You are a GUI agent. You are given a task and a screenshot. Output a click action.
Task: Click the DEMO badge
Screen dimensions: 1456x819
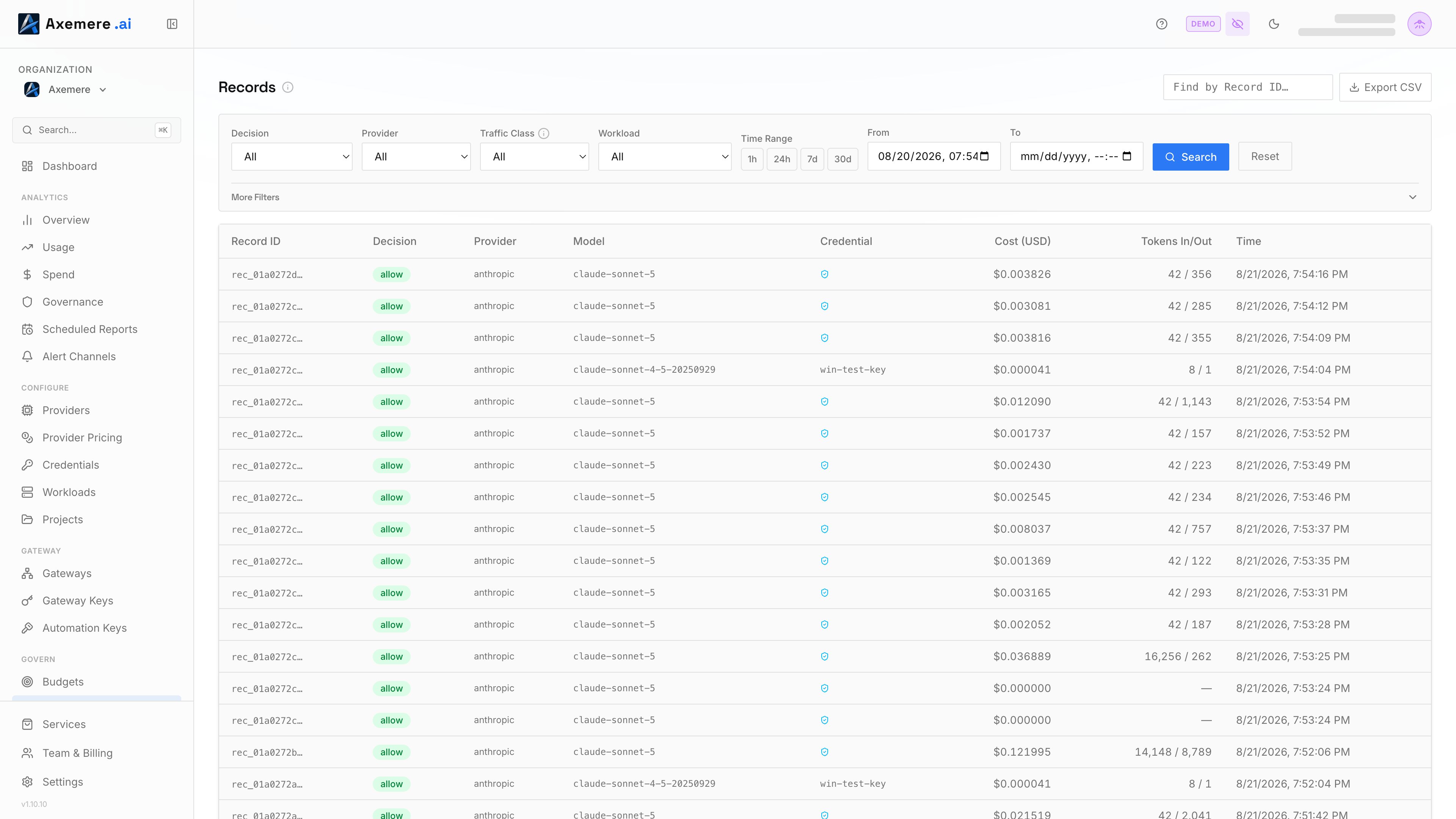[x=1203, y=24]
